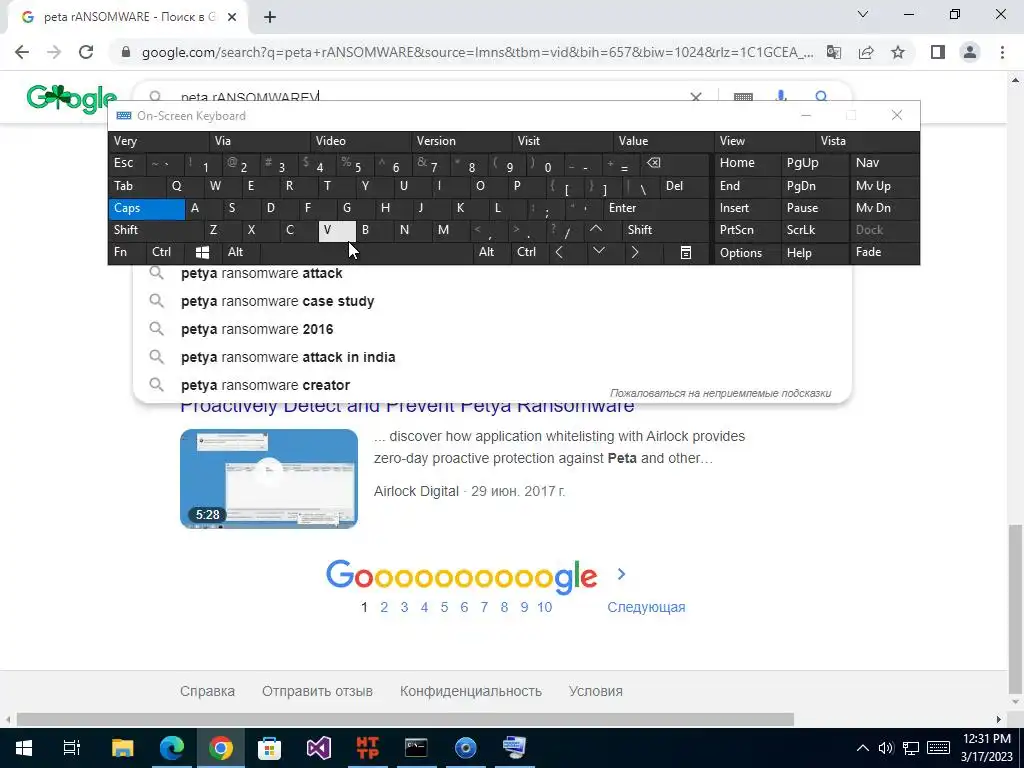Click the context menu key on On-Screen Keyboard
Image resolution: width=1024 pixels, height=768 pixels.
(x=686, y=253)
